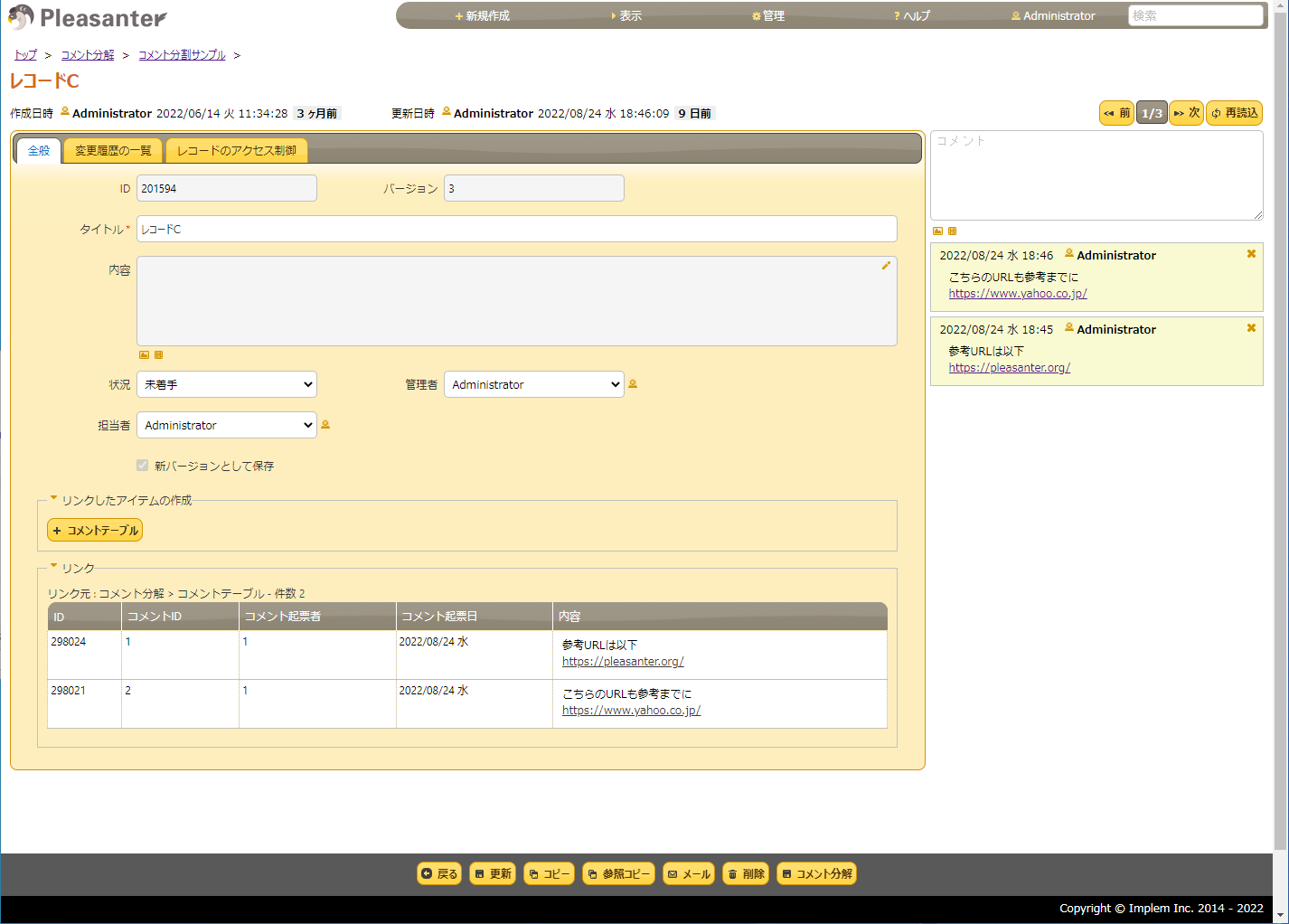1289x924 pixels.
Task: Click the person icon next to 担当者 dropdown
Action: click(325, 425)
